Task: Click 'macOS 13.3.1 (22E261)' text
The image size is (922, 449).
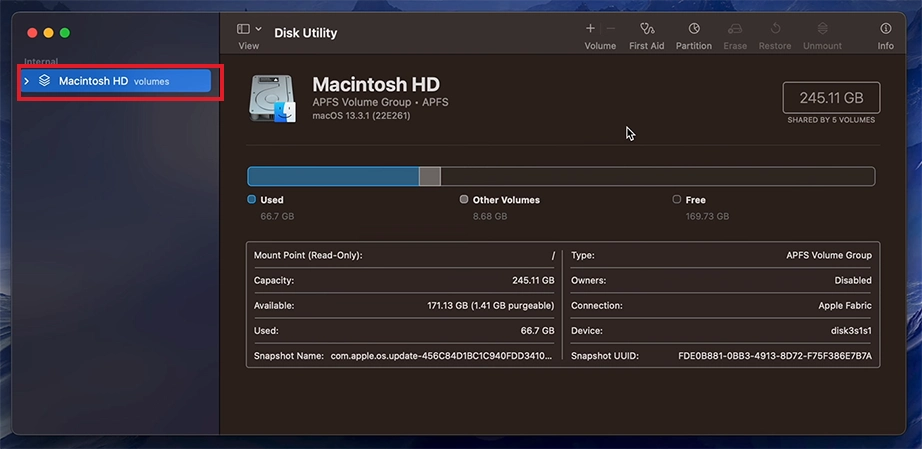Action: (361, 116)
